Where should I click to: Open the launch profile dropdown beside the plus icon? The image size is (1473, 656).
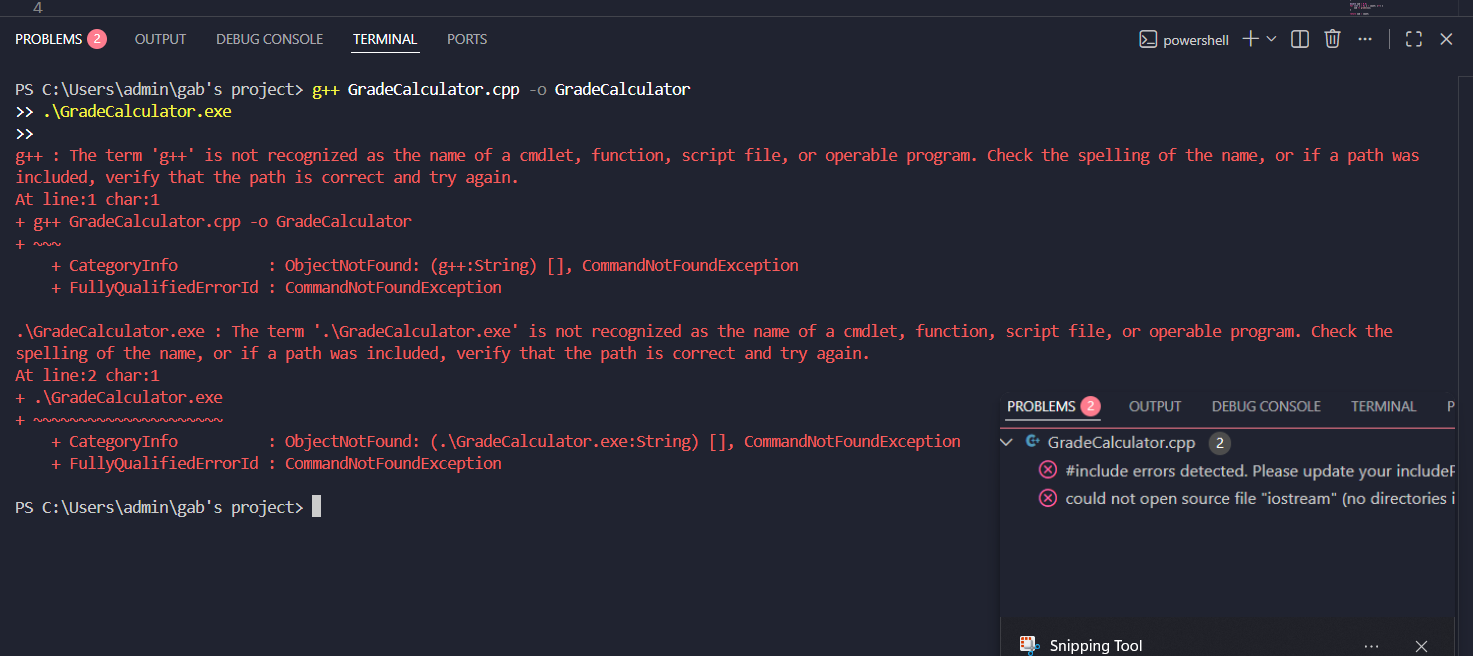tap(1271, 39)
